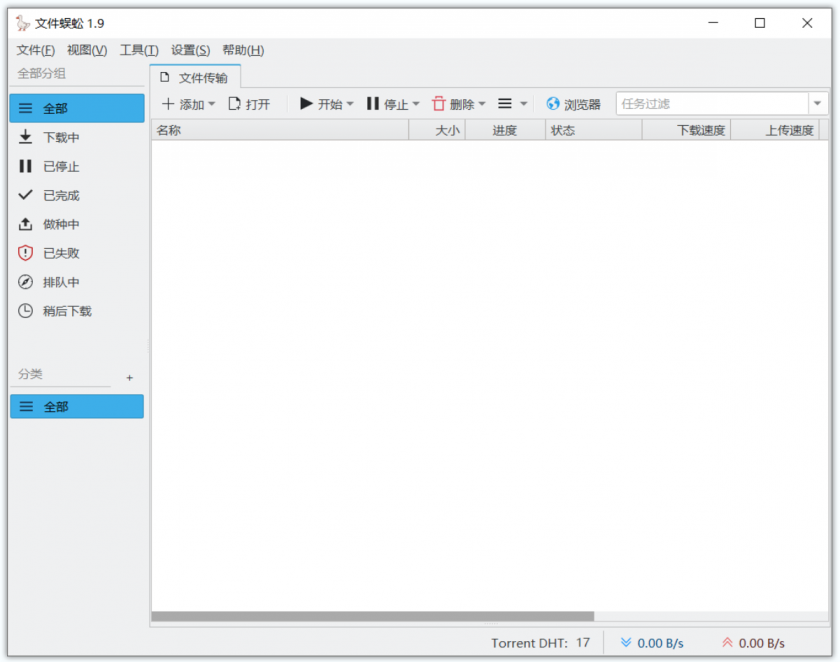Open the task filter dropdown arrow

[x=817, y=103]
